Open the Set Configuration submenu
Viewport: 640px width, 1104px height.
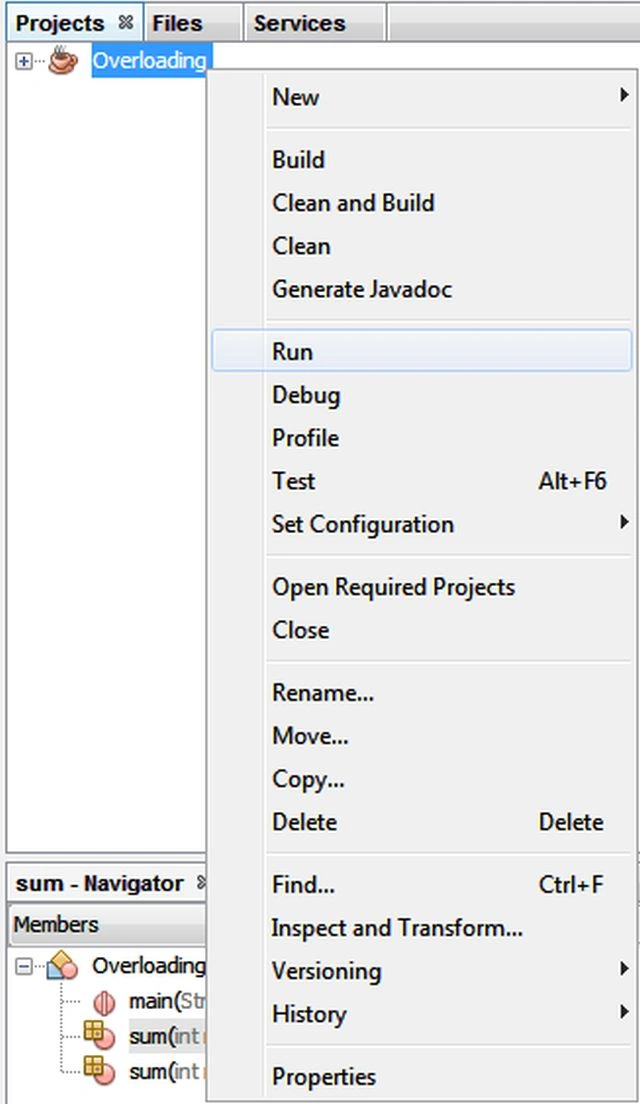click(421, 524)
